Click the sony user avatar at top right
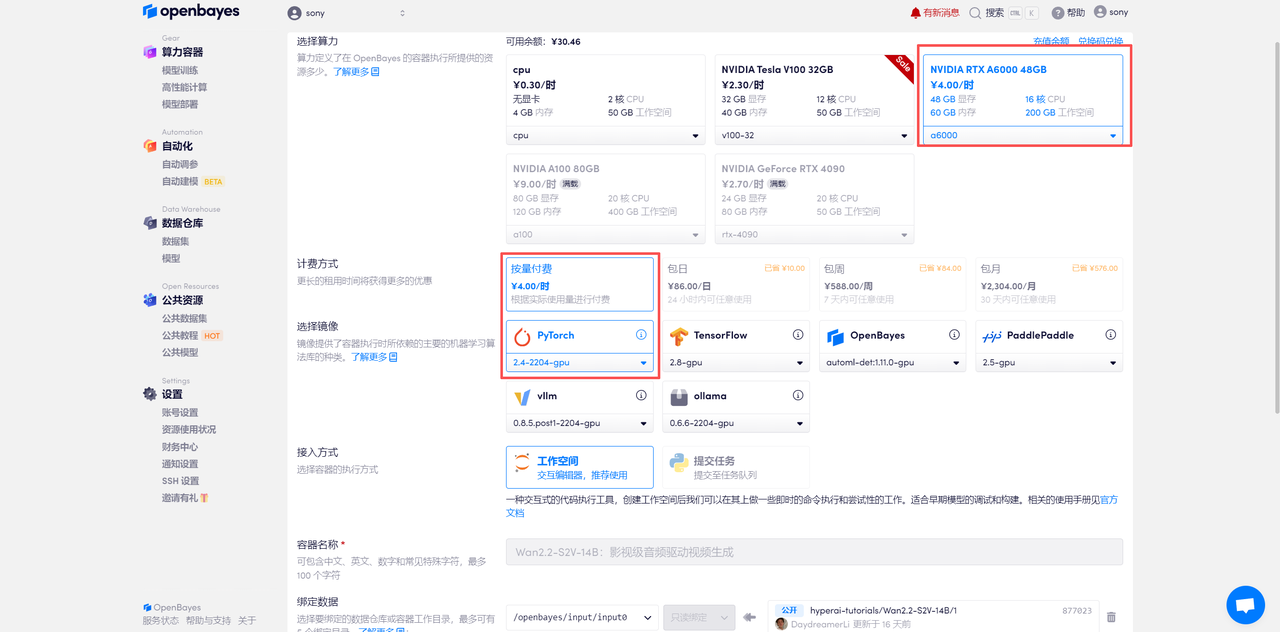Screen dimensions: 1280x632 coord(1100,12)
